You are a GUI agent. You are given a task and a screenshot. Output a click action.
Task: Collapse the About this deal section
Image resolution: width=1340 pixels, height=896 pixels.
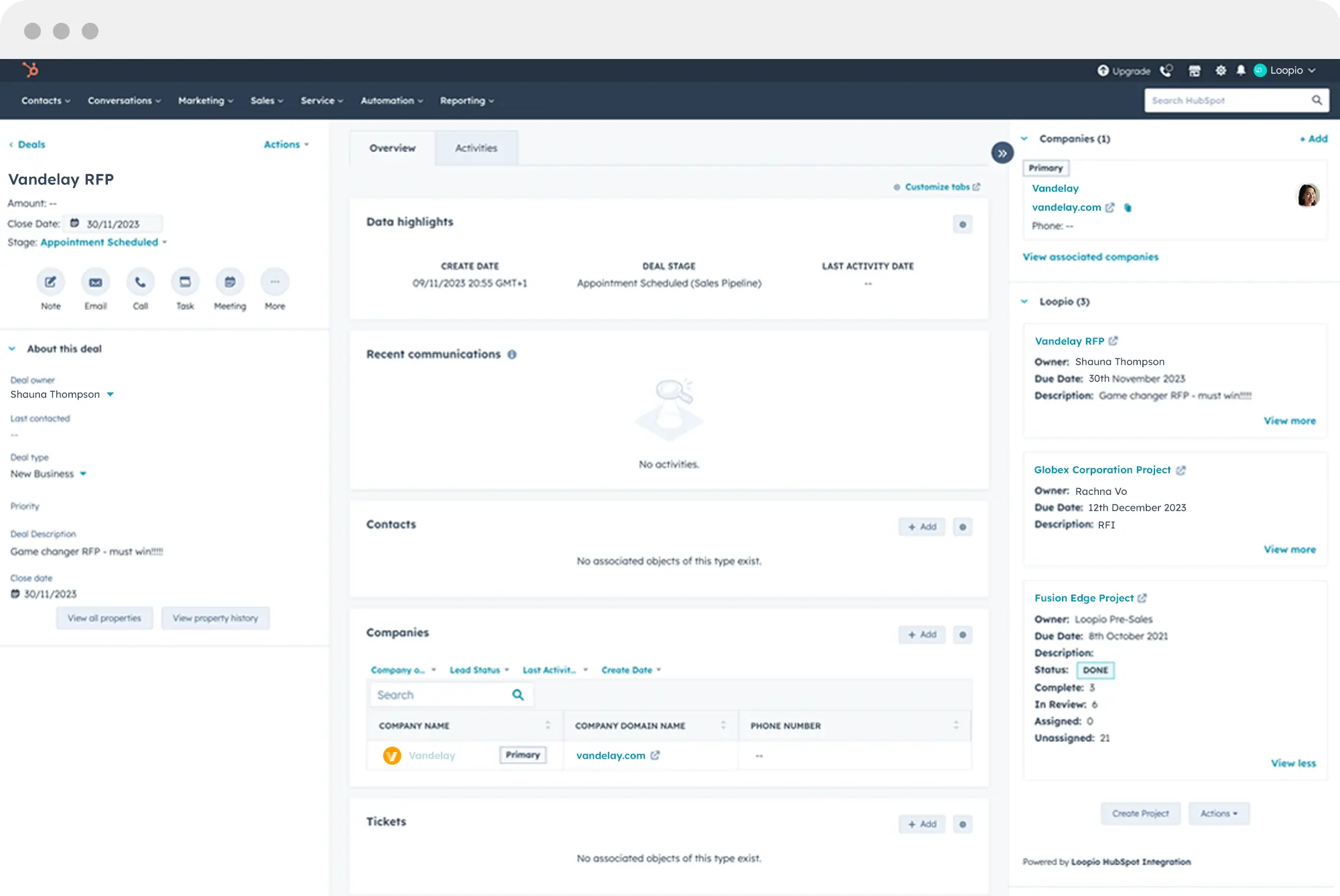coord(12,349)
